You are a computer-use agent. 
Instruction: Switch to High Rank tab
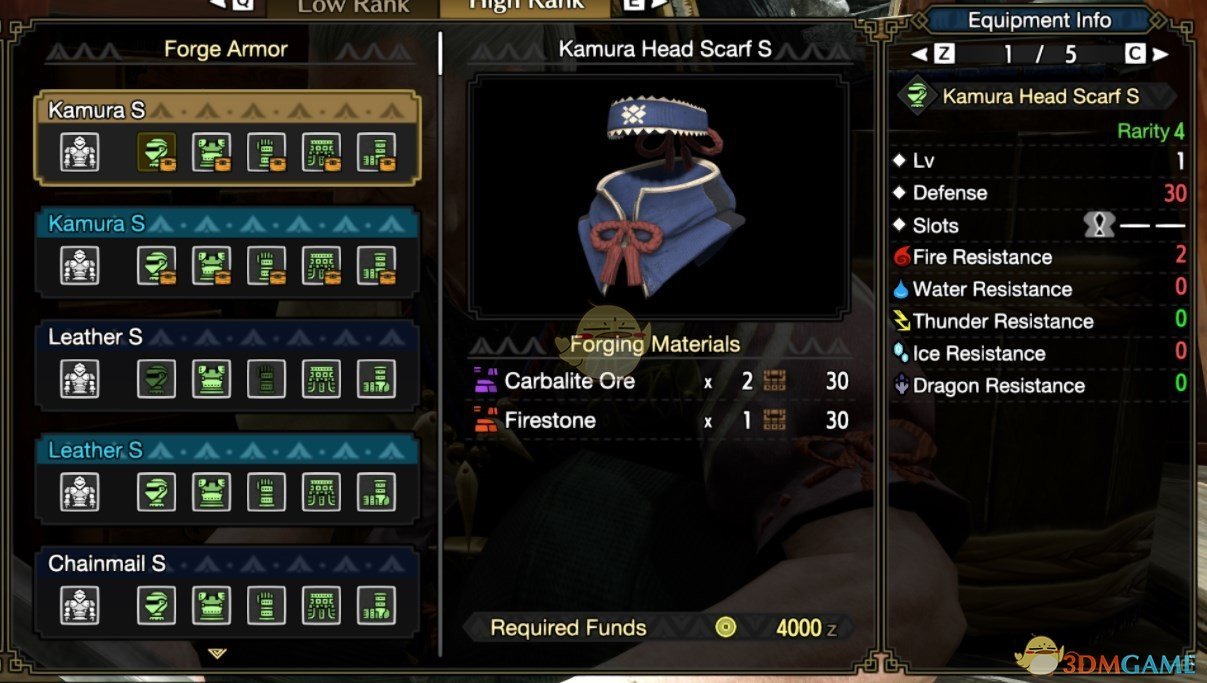point(526,7)
